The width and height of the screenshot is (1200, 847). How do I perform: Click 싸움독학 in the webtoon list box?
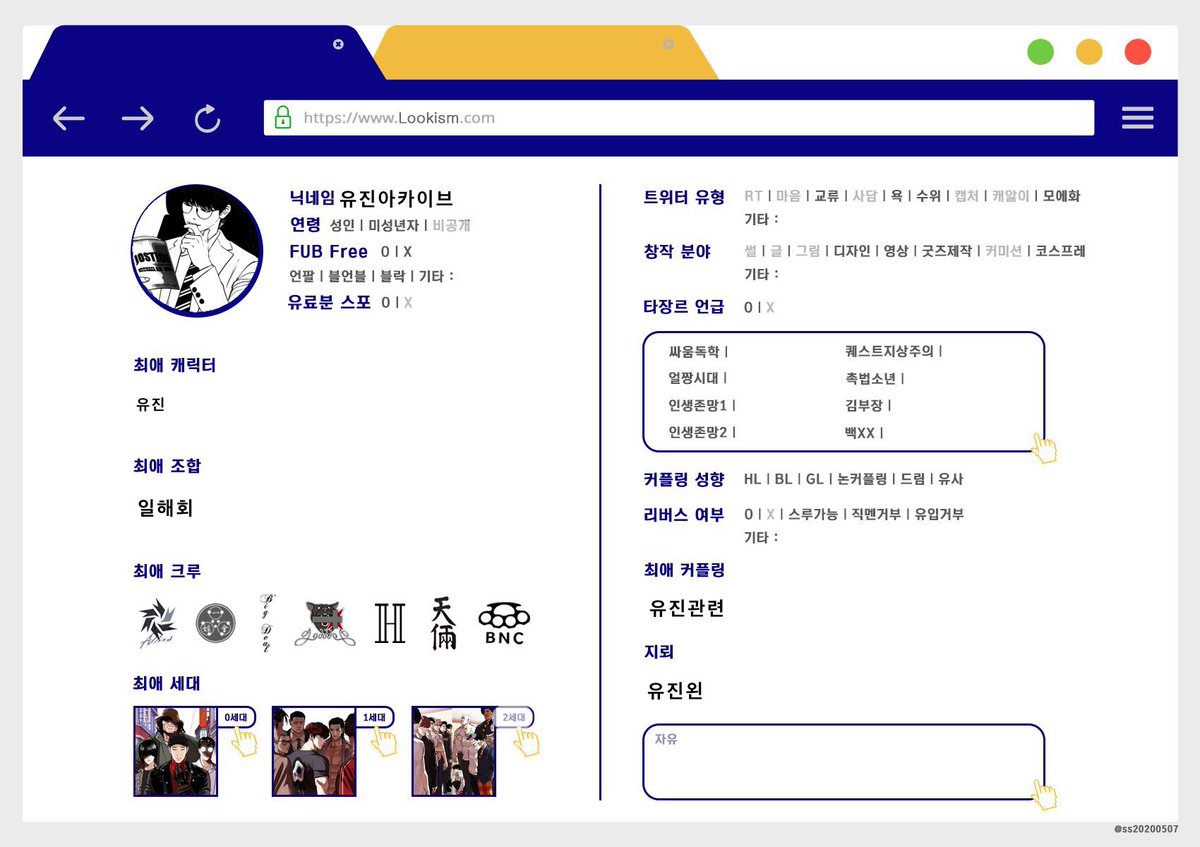694,351
